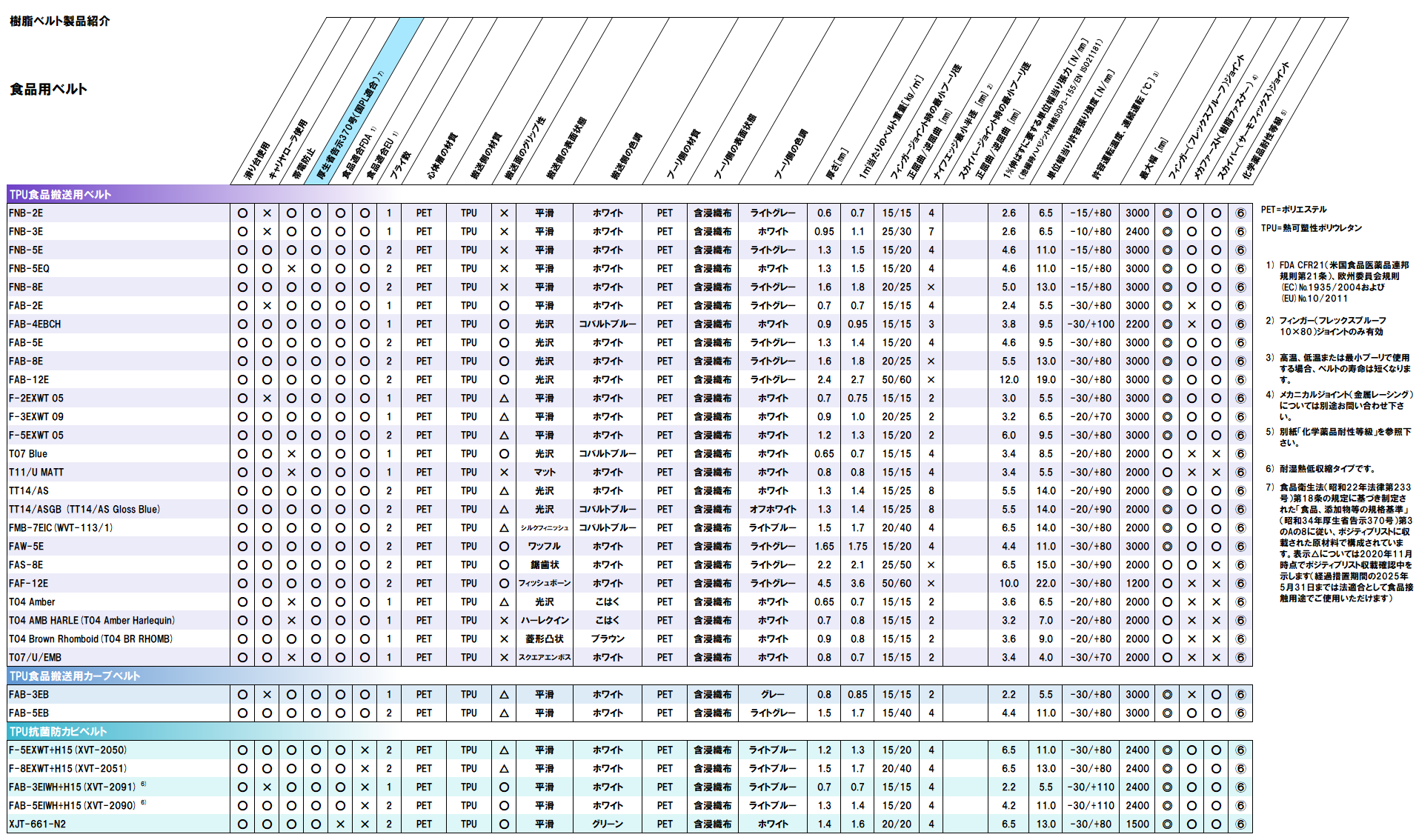The image size is (1416, 840).
Task: Click the FMB-7EIC (WVT-113/1) product name
Action: pos(61,528)
